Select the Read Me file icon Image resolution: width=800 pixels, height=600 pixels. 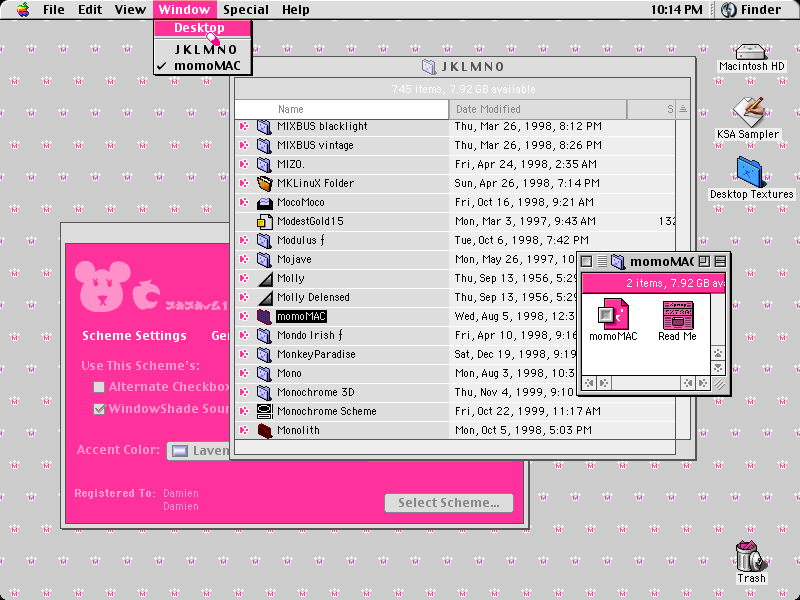point(677,314)
